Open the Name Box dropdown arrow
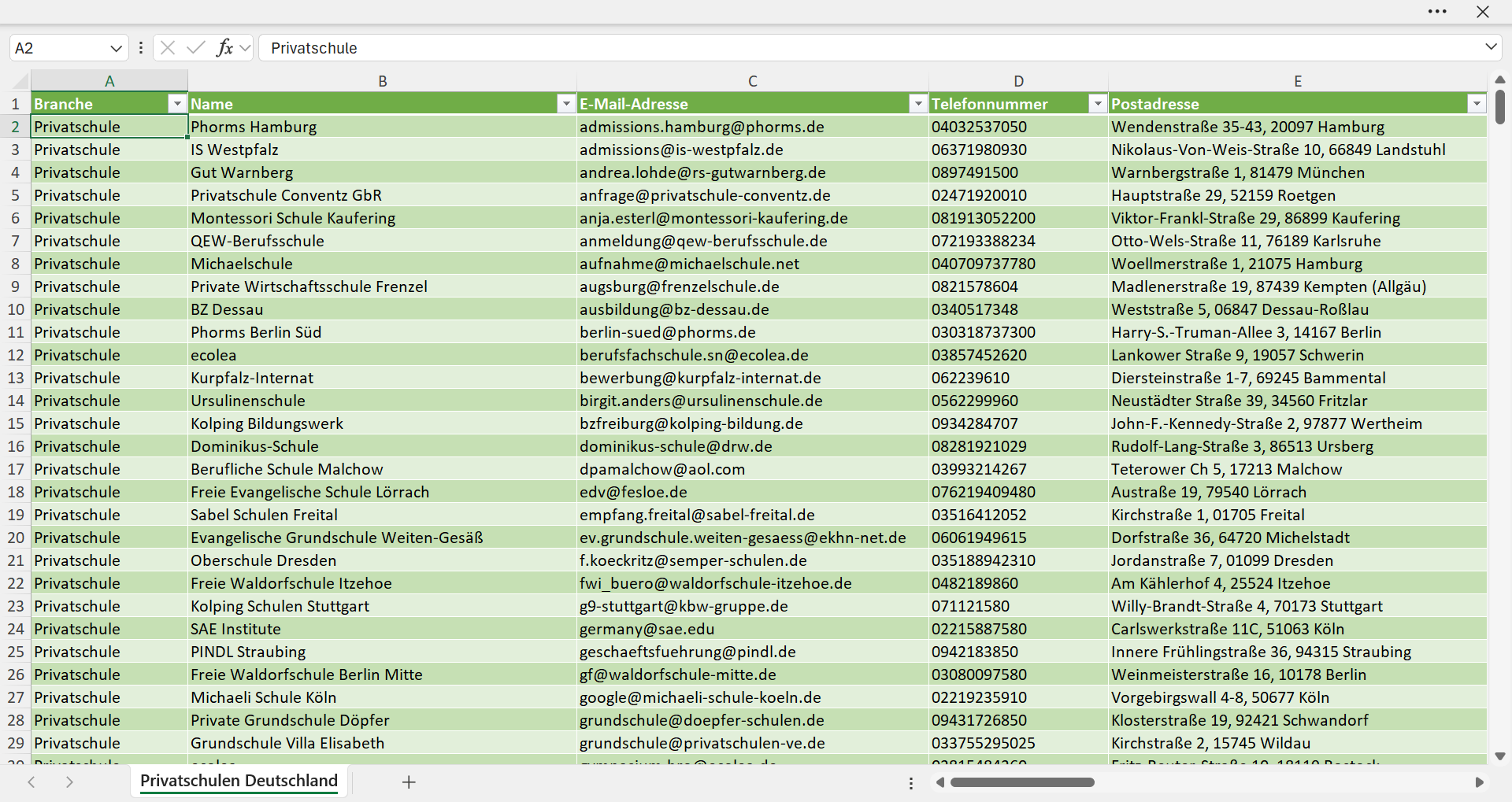 coord(116,48)
